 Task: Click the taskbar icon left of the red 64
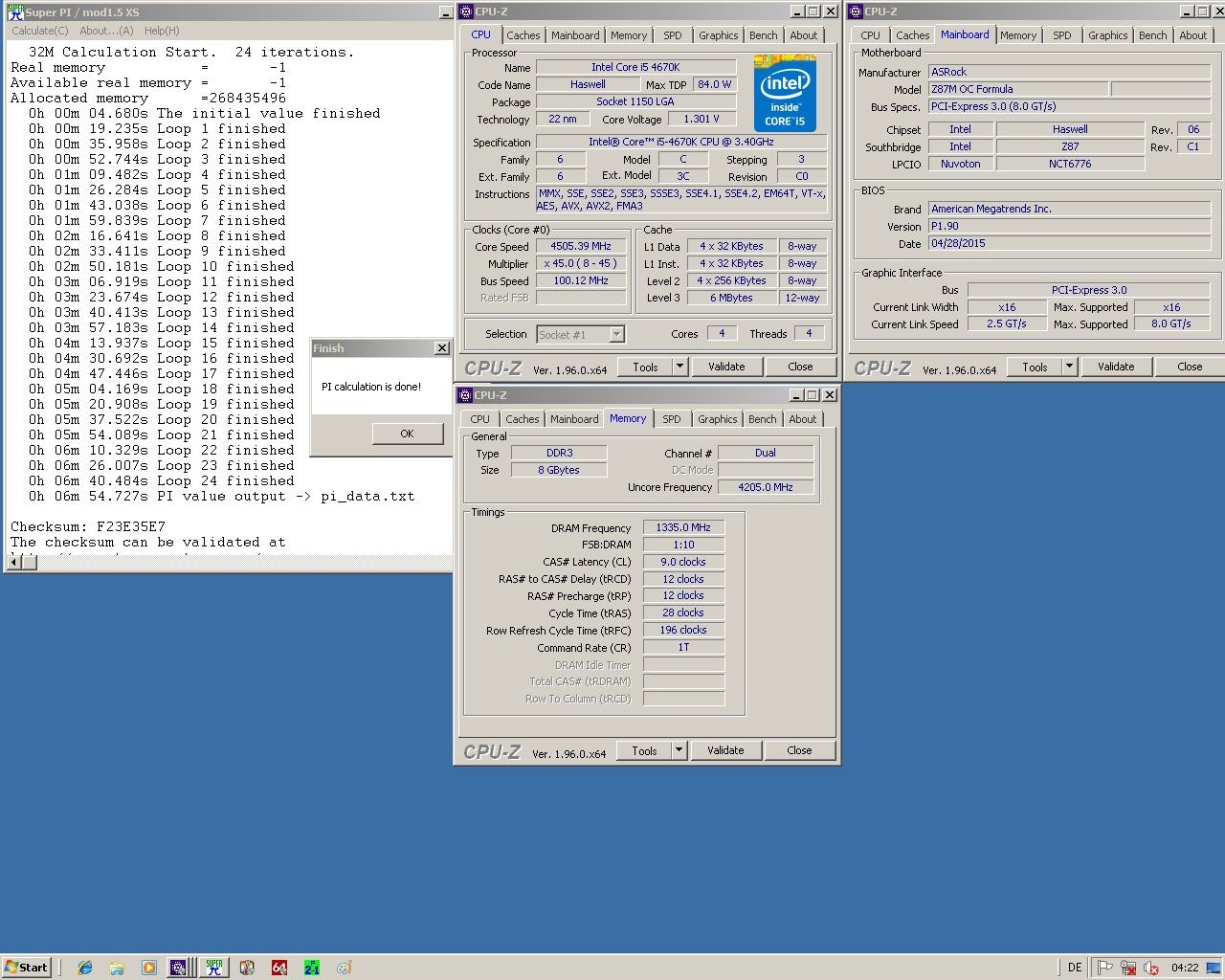(x=247, y=968)
